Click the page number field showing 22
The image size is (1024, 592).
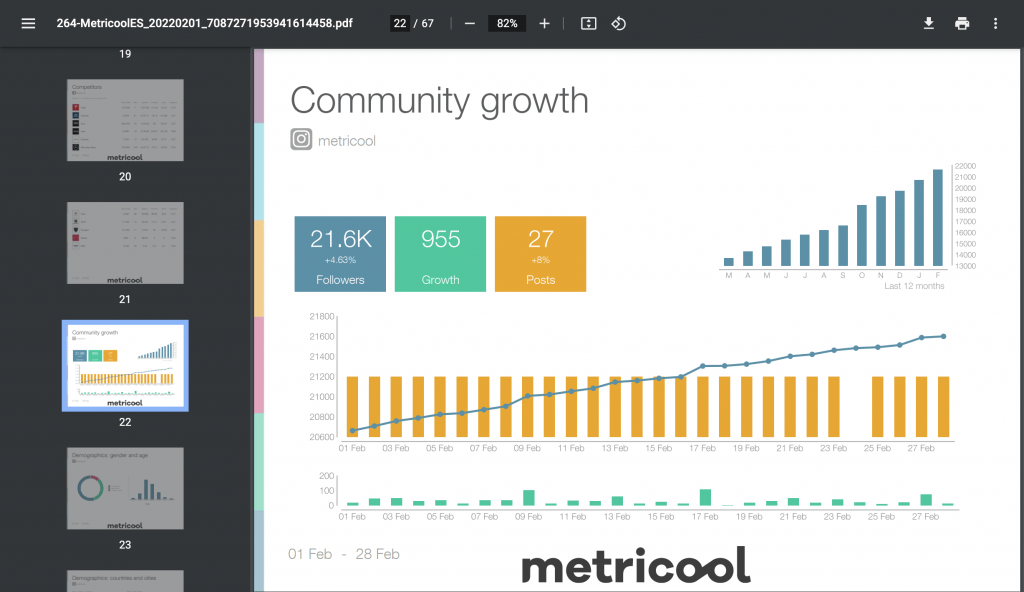400,24
